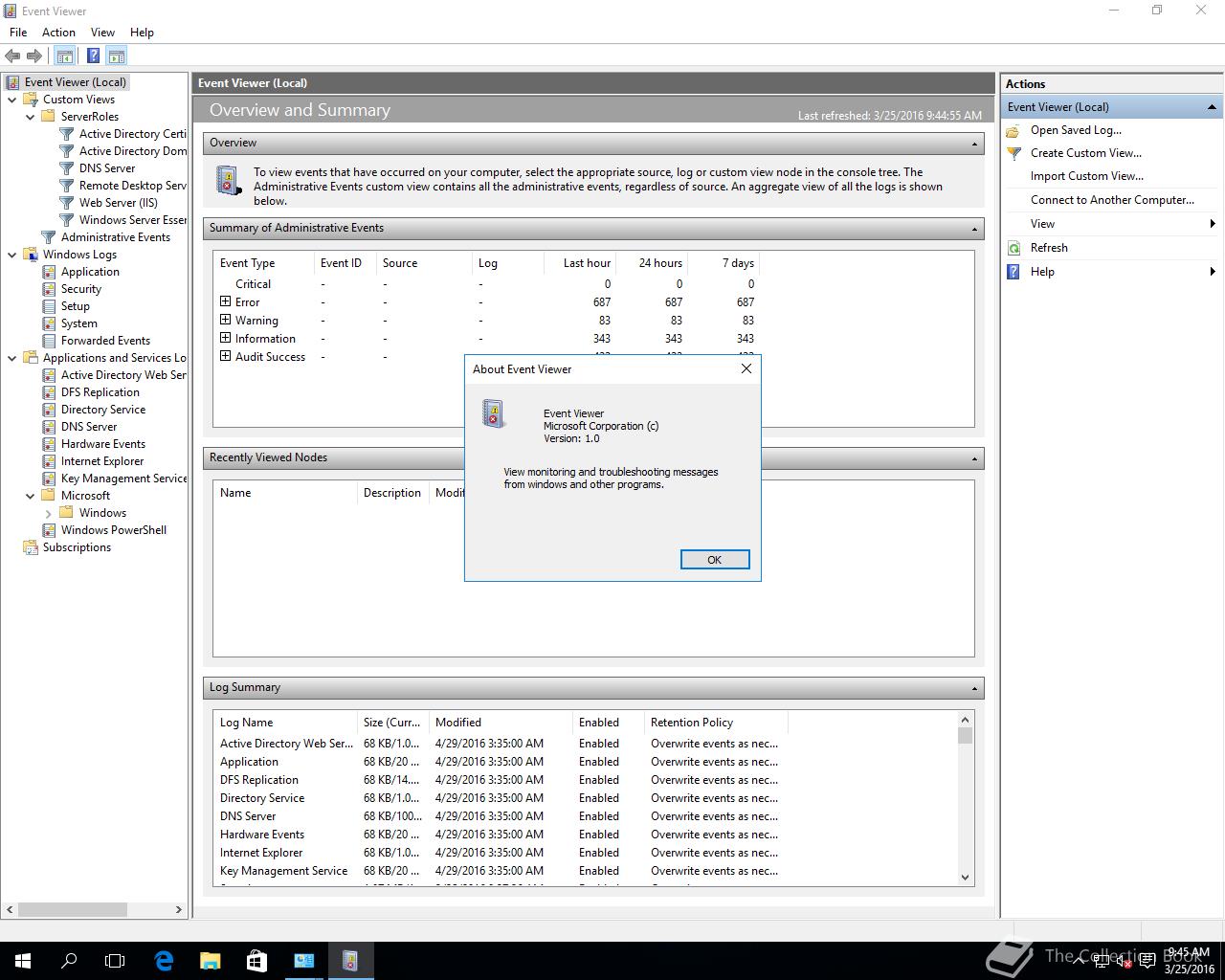Viewport: 1225px width, 980px height.
Task: Click the Forward arrow in the toolbar
Action: click(34, 56)
